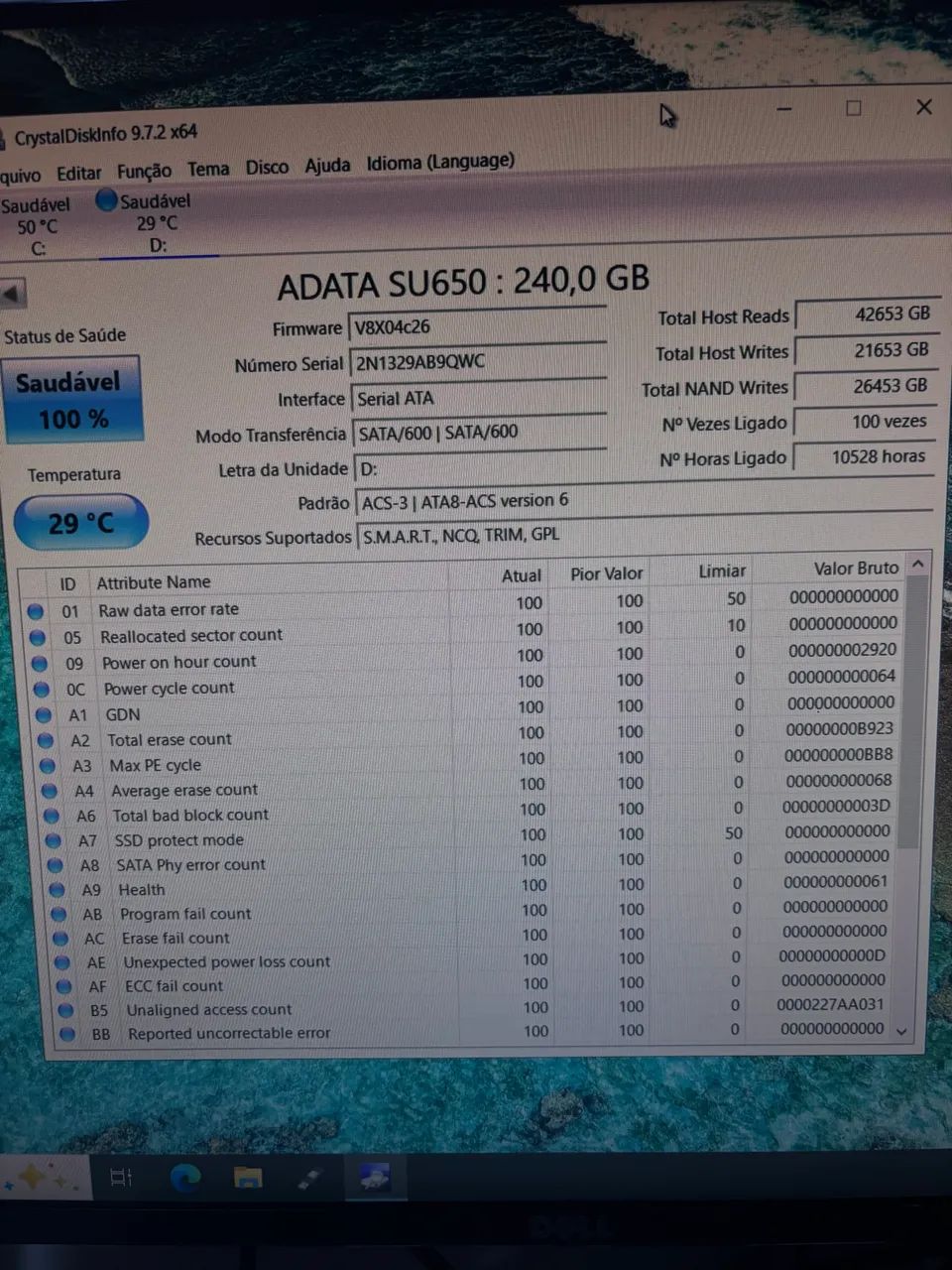Screen dimensions: 952x1270
Task: Minimize the CrystalDiskInfo window
Action: [784, 109]
